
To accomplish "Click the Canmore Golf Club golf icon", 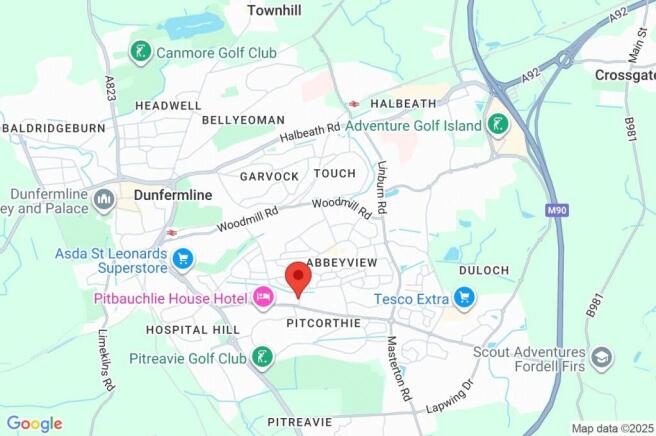I will tap(140, 52).
